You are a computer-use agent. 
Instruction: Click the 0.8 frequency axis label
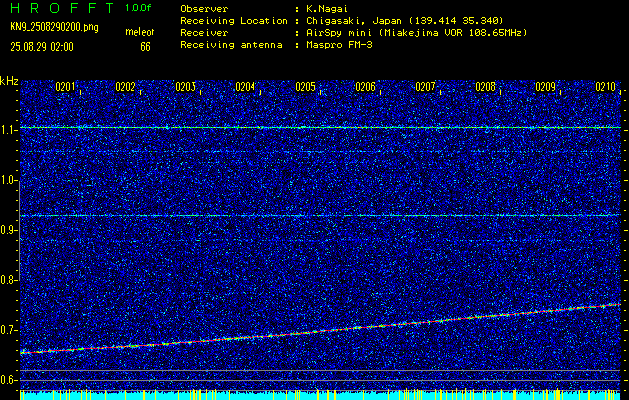click(x=8, y=280)
